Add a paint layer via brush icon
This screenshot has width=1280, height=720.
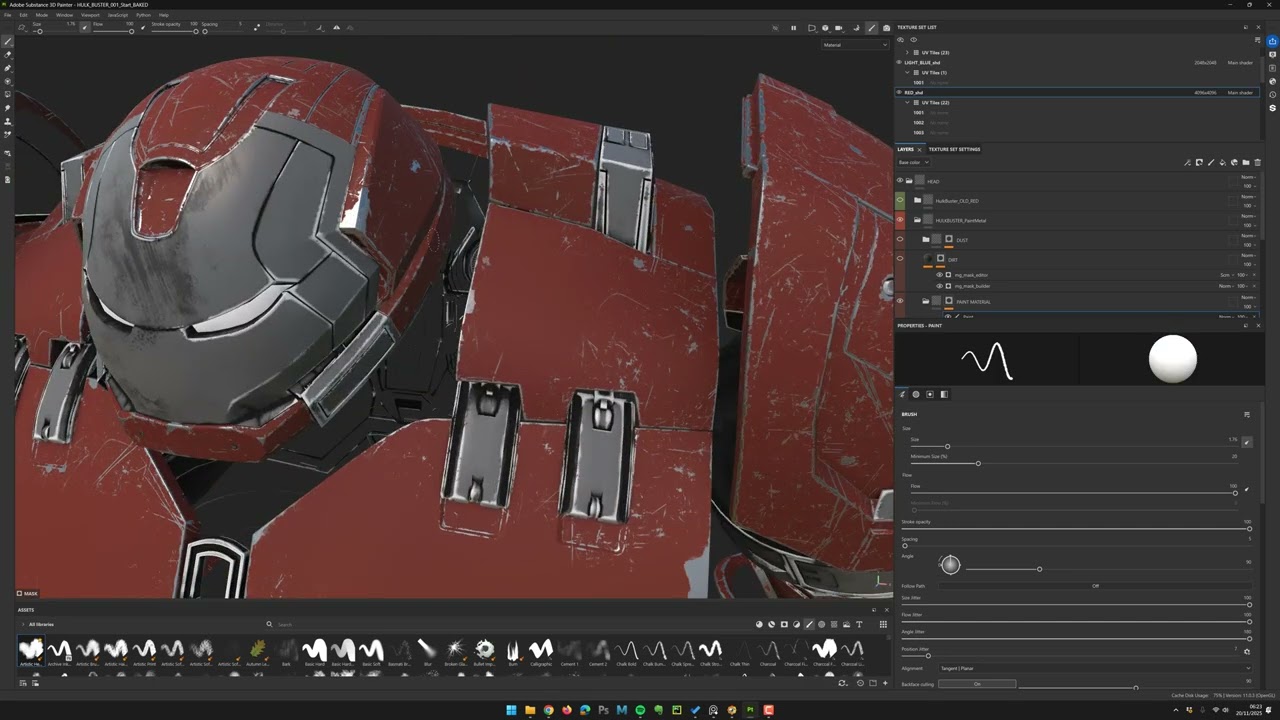1211,162
